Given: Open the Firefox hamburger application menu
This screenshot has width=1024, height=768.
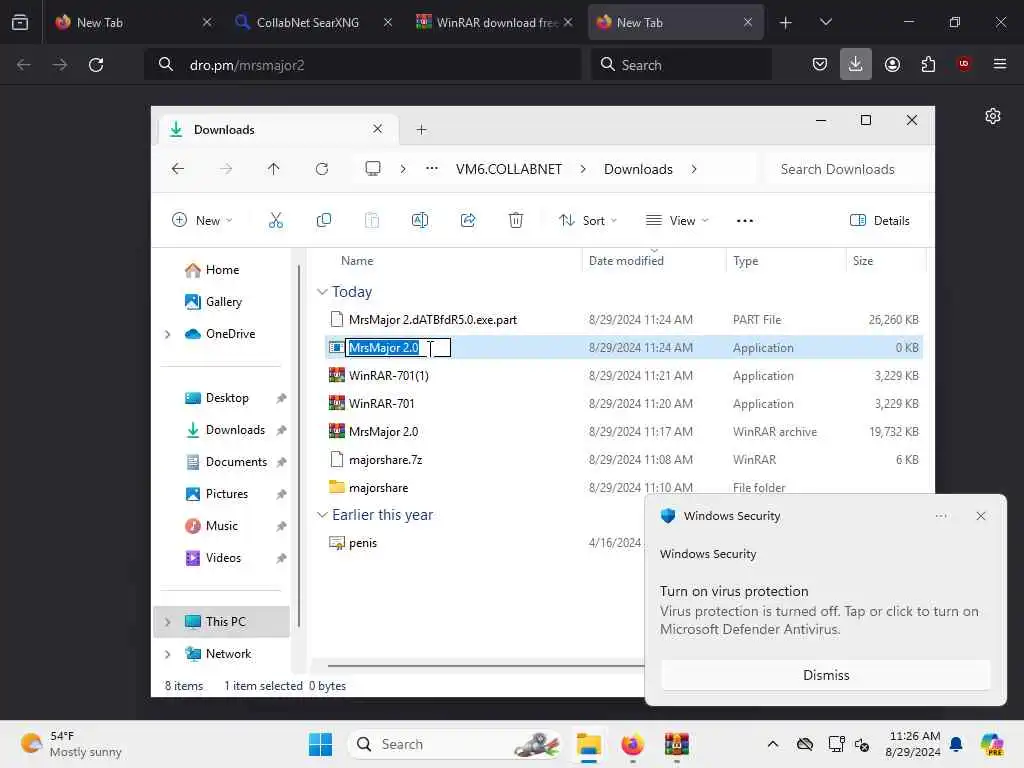Looking at the screenshot, I should pyautogui.click(x=1000, y=64).
